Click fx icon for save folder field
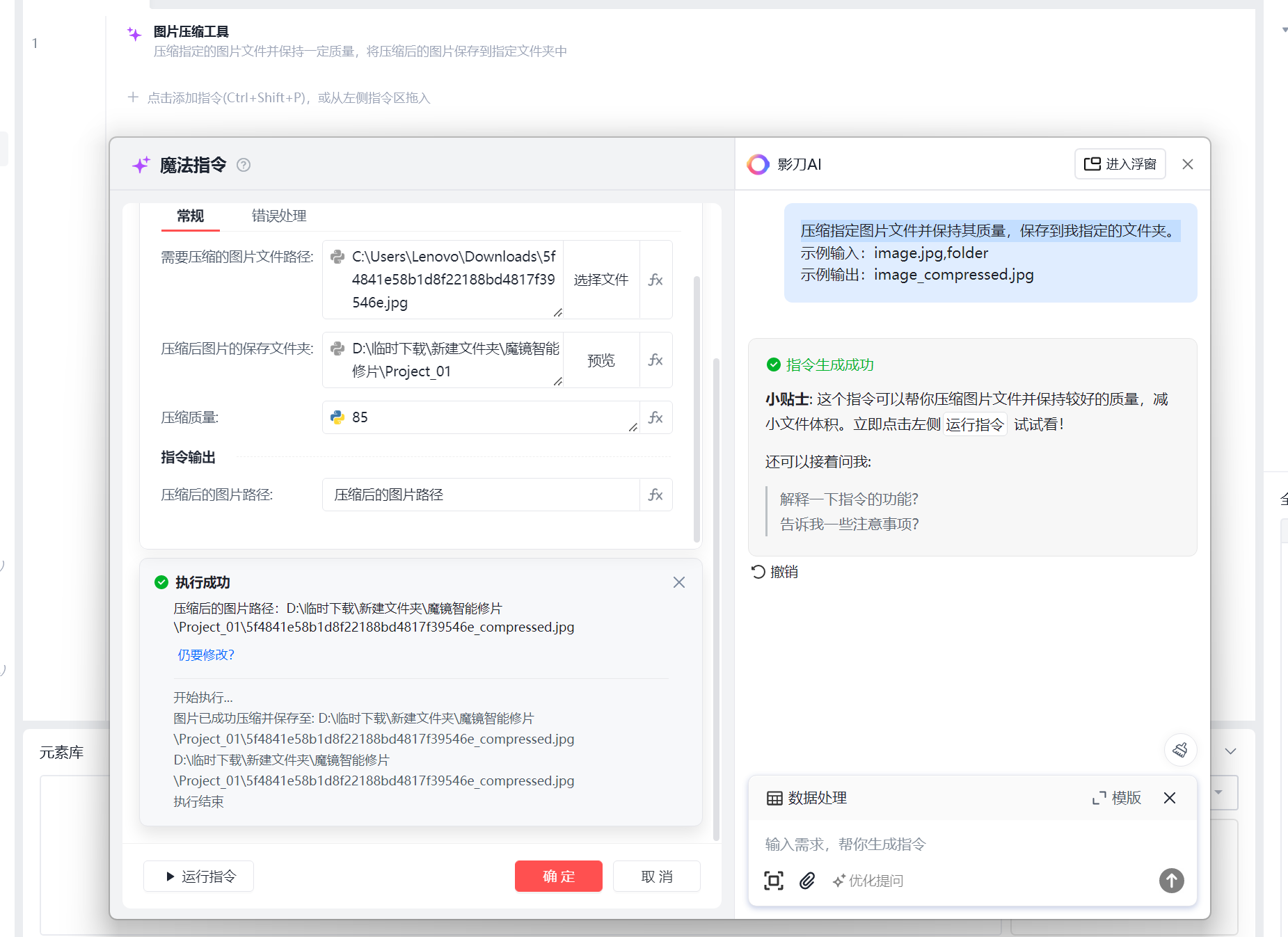The width and height of the screenshot is (1288, 937). click(x=655, y=360)
